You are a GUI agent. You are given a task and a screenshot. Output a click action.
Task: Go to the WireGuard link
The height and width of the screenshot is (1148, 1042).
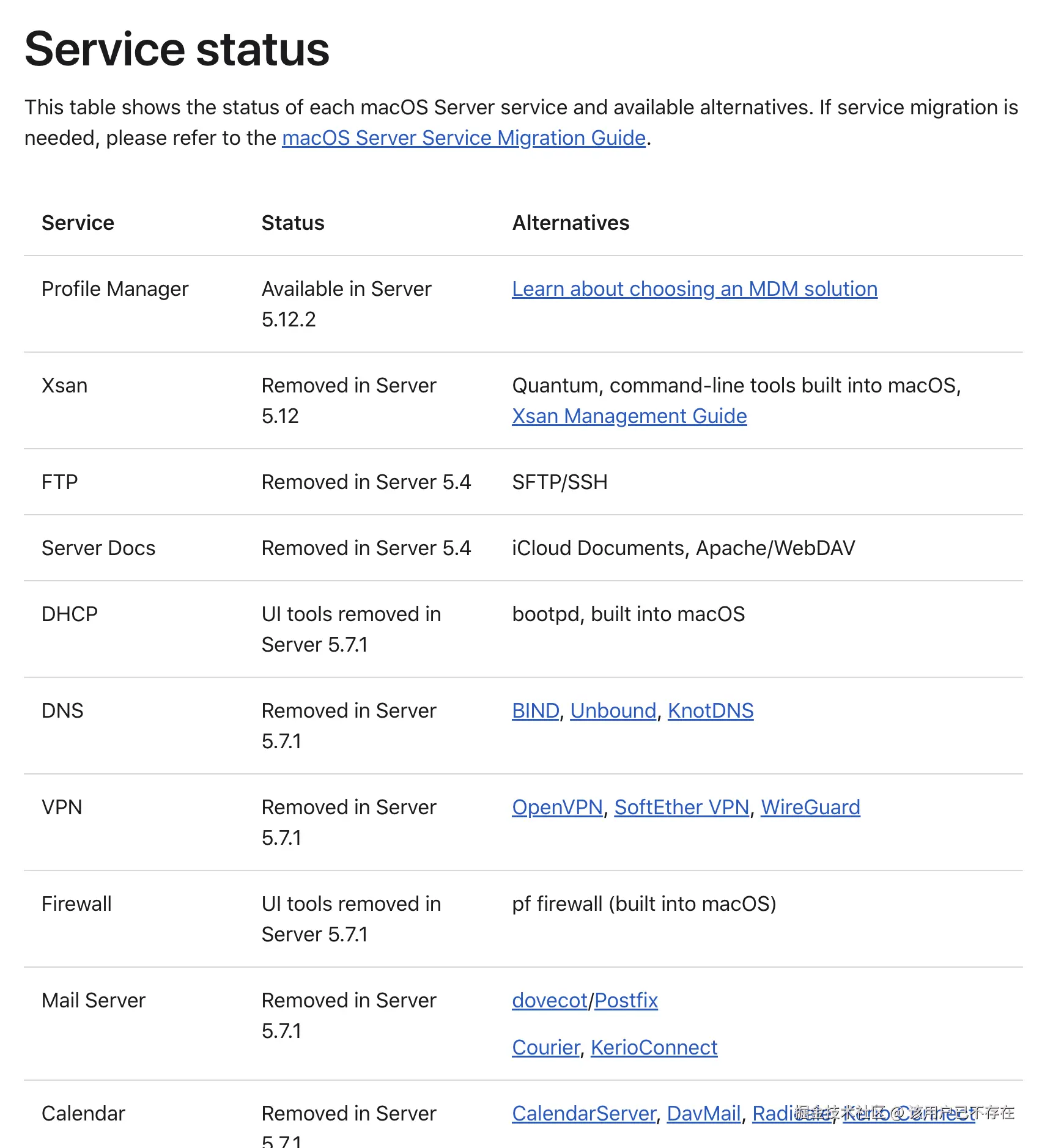click(x=810, y=808)
